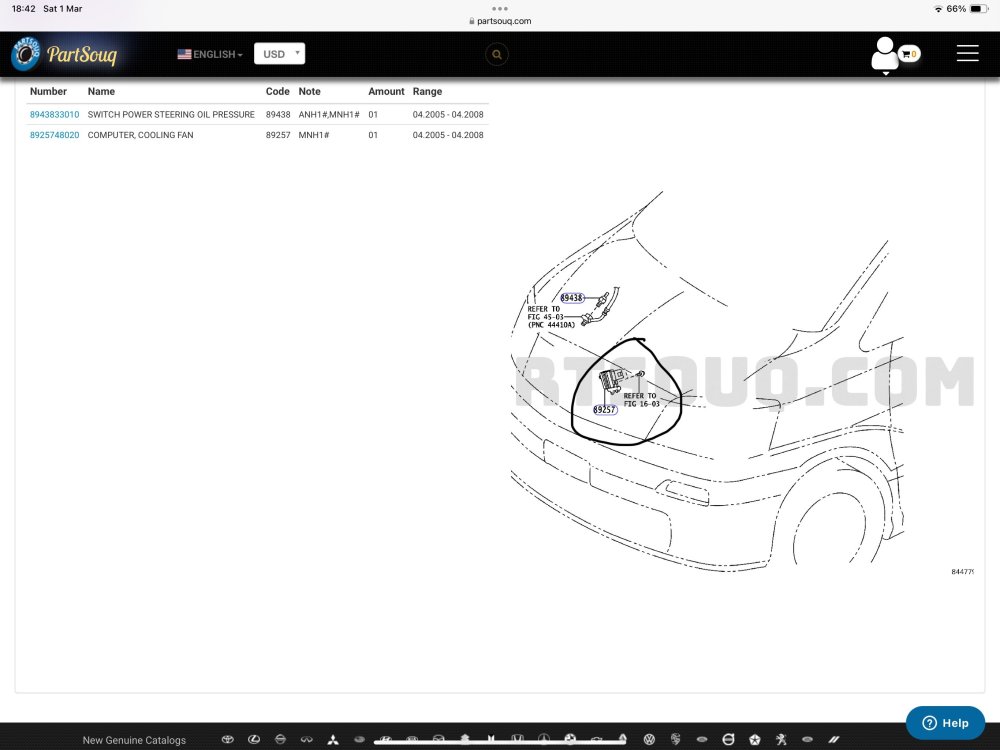Open the BMW catalog icon

click(x=570, y=739)
